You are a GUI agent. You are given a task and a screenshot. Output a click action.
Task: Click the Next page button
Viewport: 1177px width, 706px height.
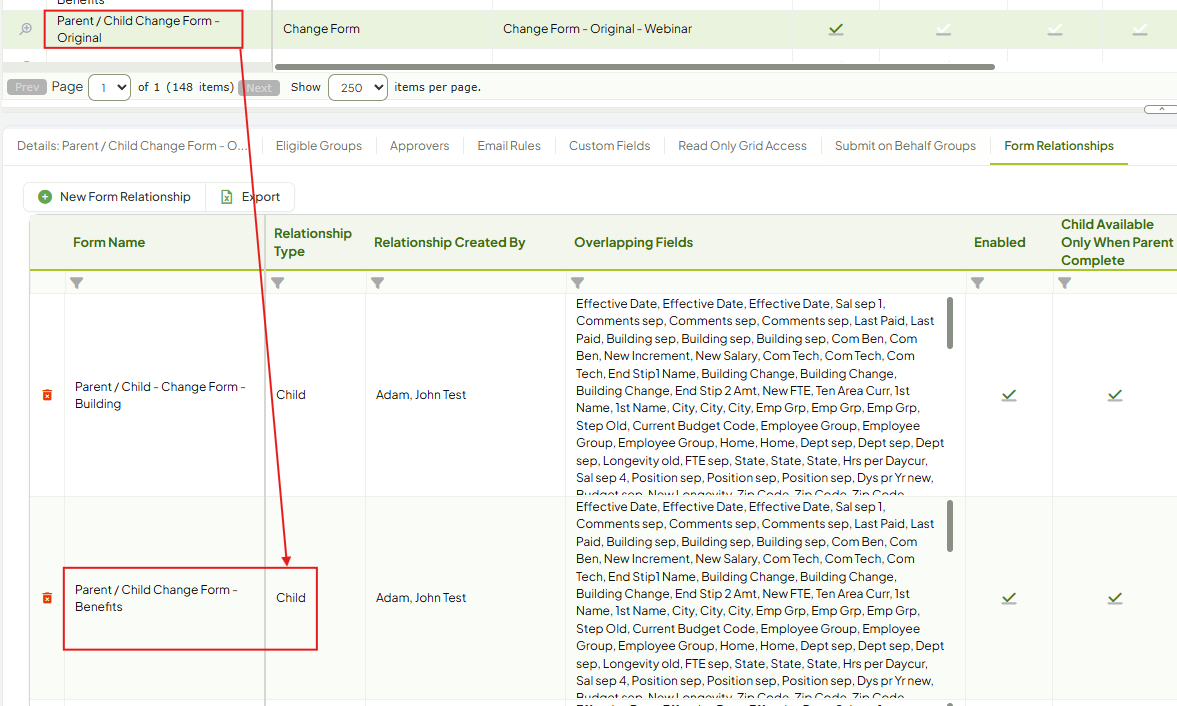click(x=259, y=88)
